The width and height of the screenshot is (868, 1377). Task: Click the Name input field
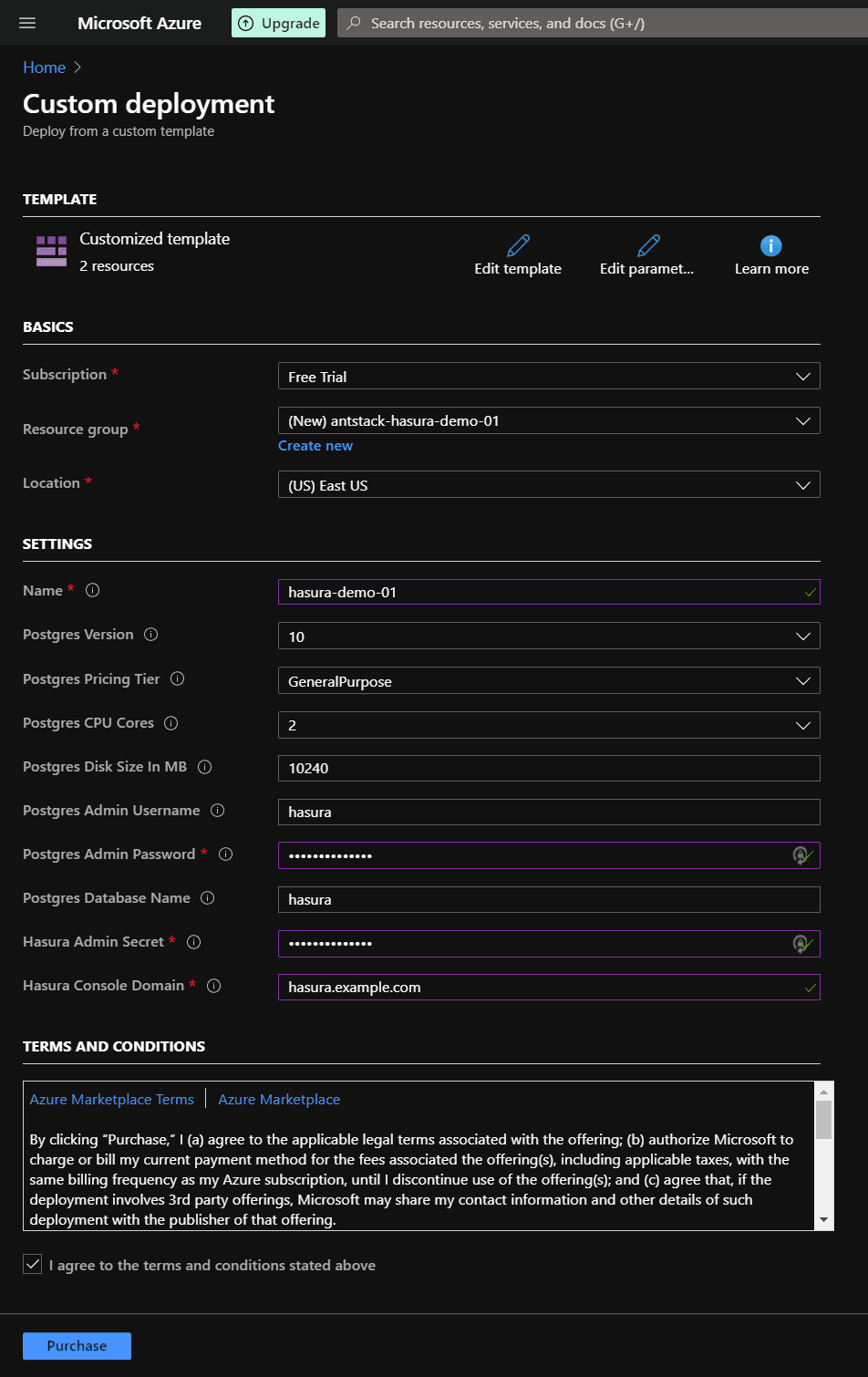[x=549, y=592]
